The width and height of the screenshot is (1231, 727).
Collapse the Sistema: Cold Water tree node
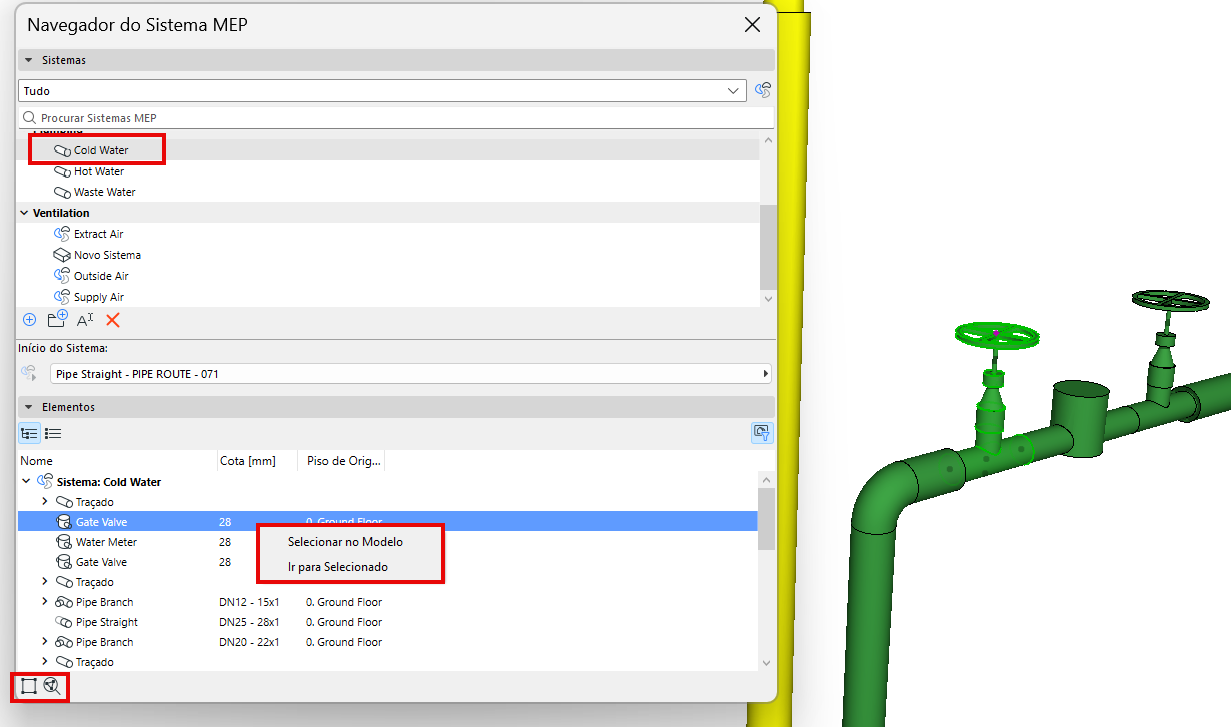point(26,482)
